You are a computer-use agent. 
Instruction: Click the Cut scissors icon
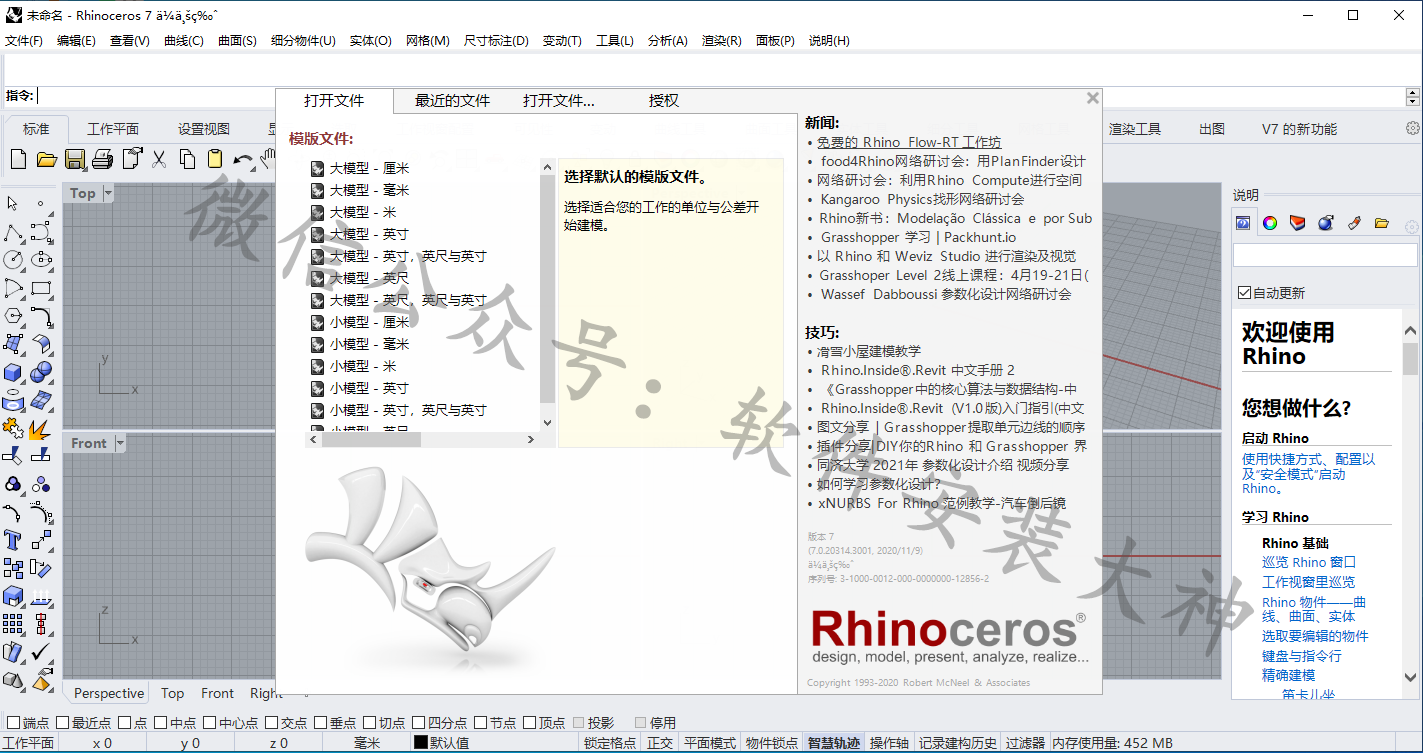[158, 159]
